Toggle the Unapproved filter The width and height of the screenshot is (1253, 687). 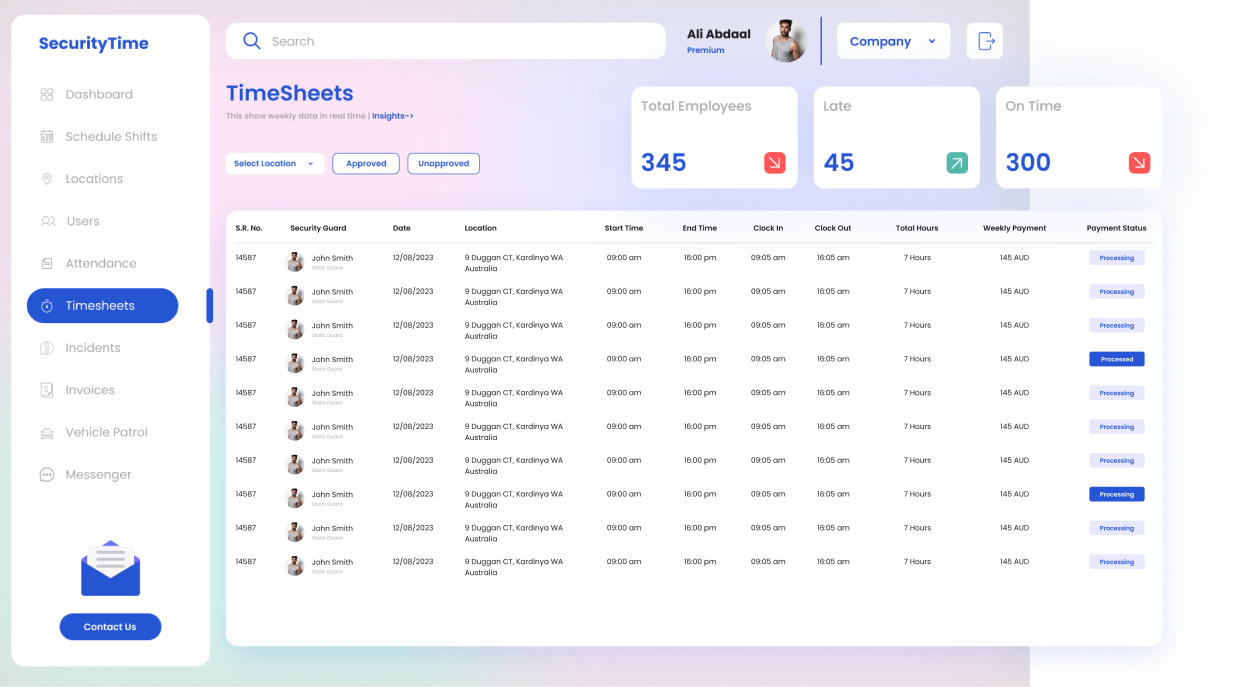[443, 163]
